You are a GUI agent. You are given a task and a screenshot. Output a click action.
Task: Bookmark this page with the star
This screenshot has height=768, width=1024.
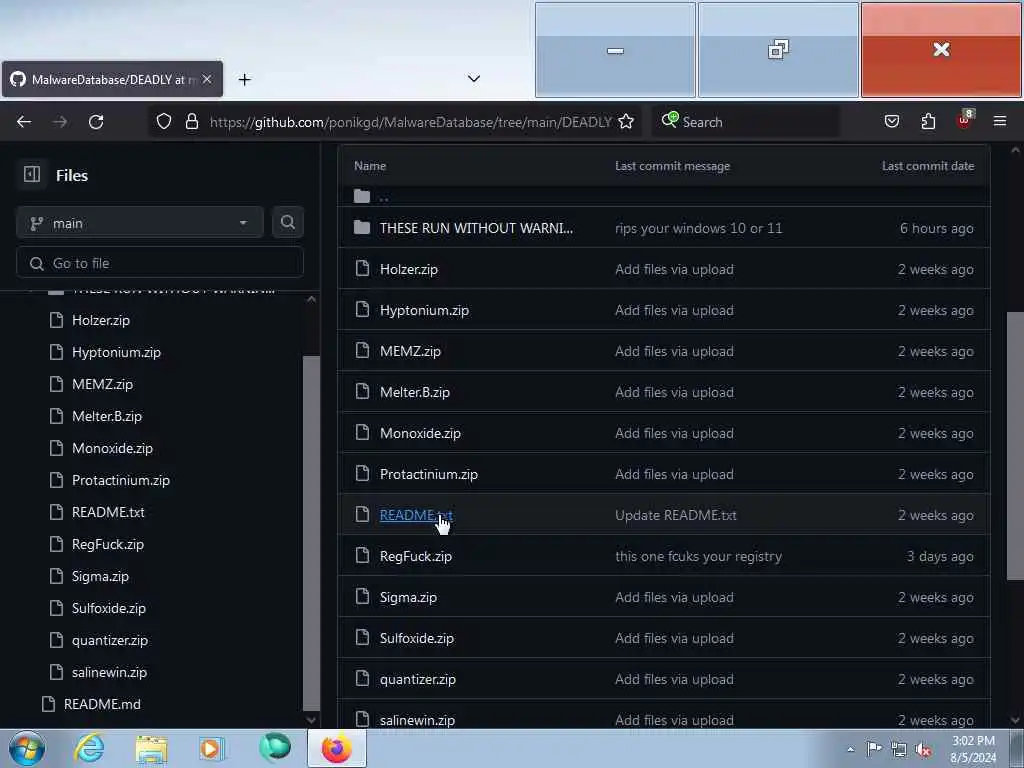tap(626, 121)
